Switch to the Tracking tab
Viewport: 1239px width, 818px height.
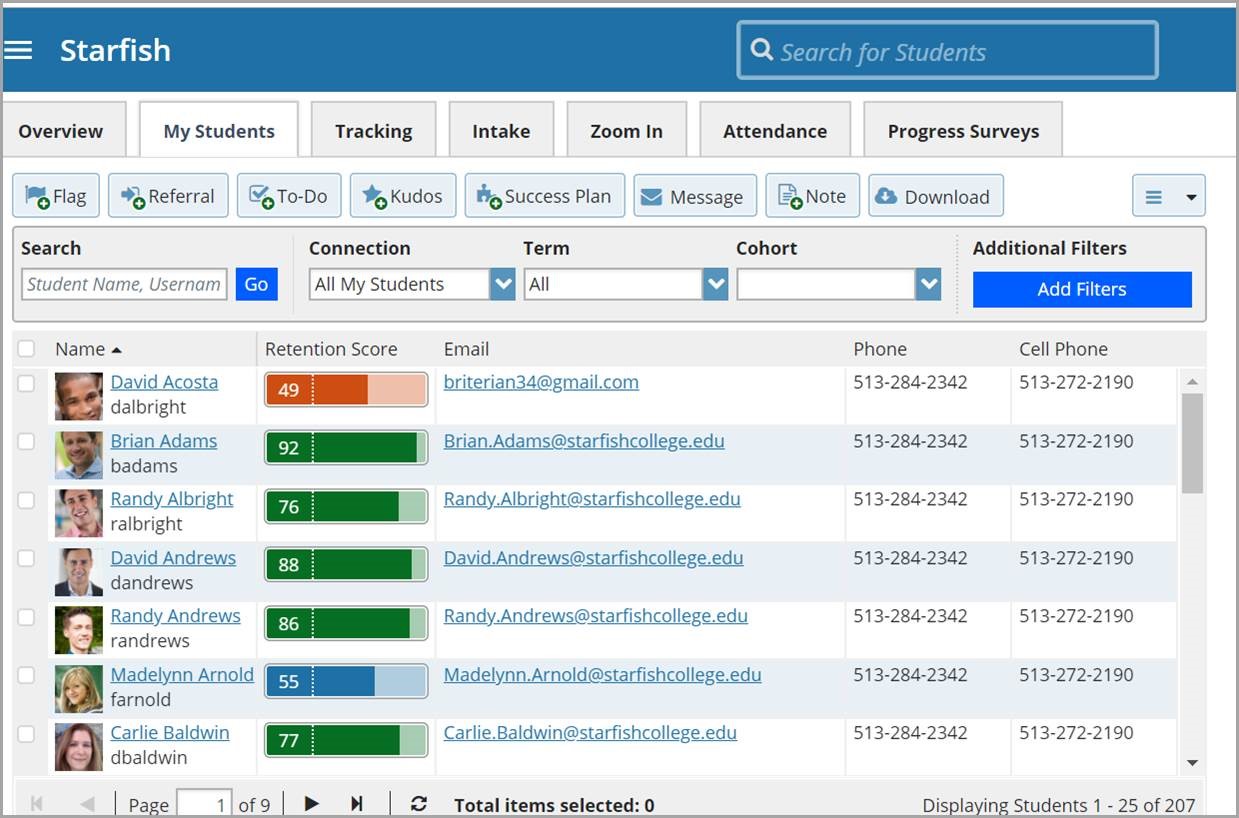(373, 131)
